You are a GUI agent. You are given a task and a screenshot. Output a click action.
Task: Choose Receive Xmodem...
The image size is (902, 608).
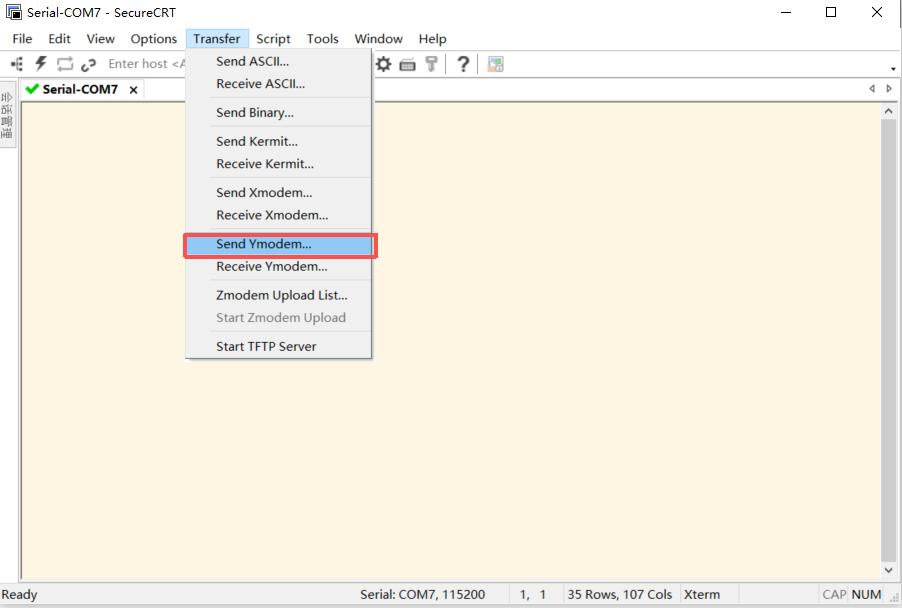coord(279,215)
